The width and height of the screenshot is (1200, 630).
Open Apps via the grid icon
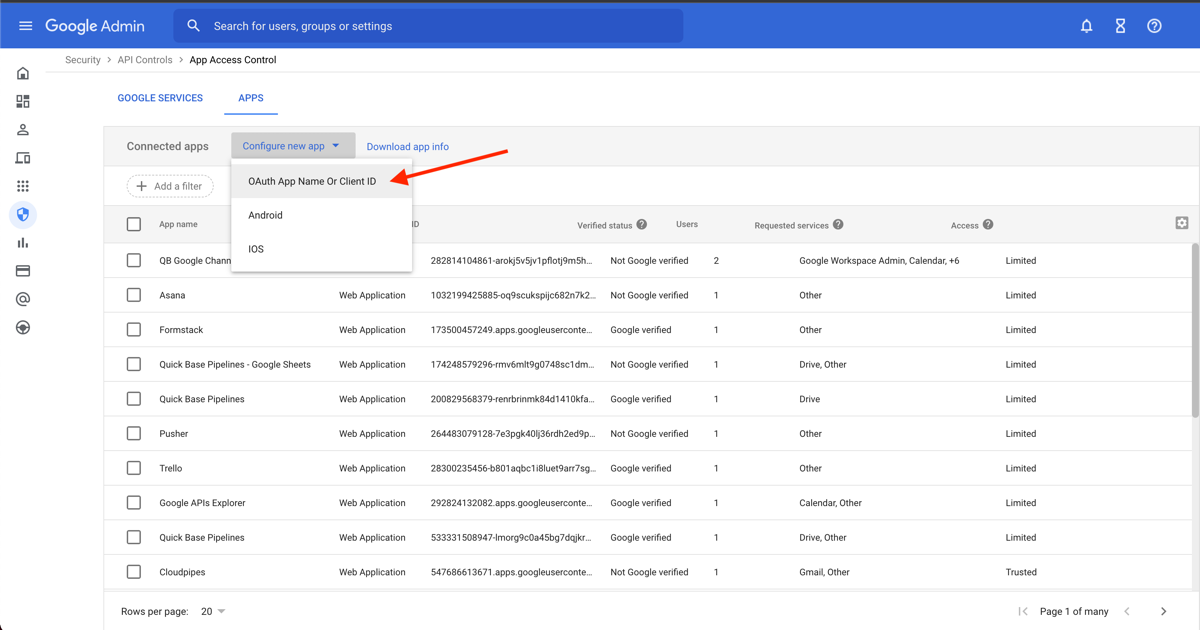click(23, 186)
